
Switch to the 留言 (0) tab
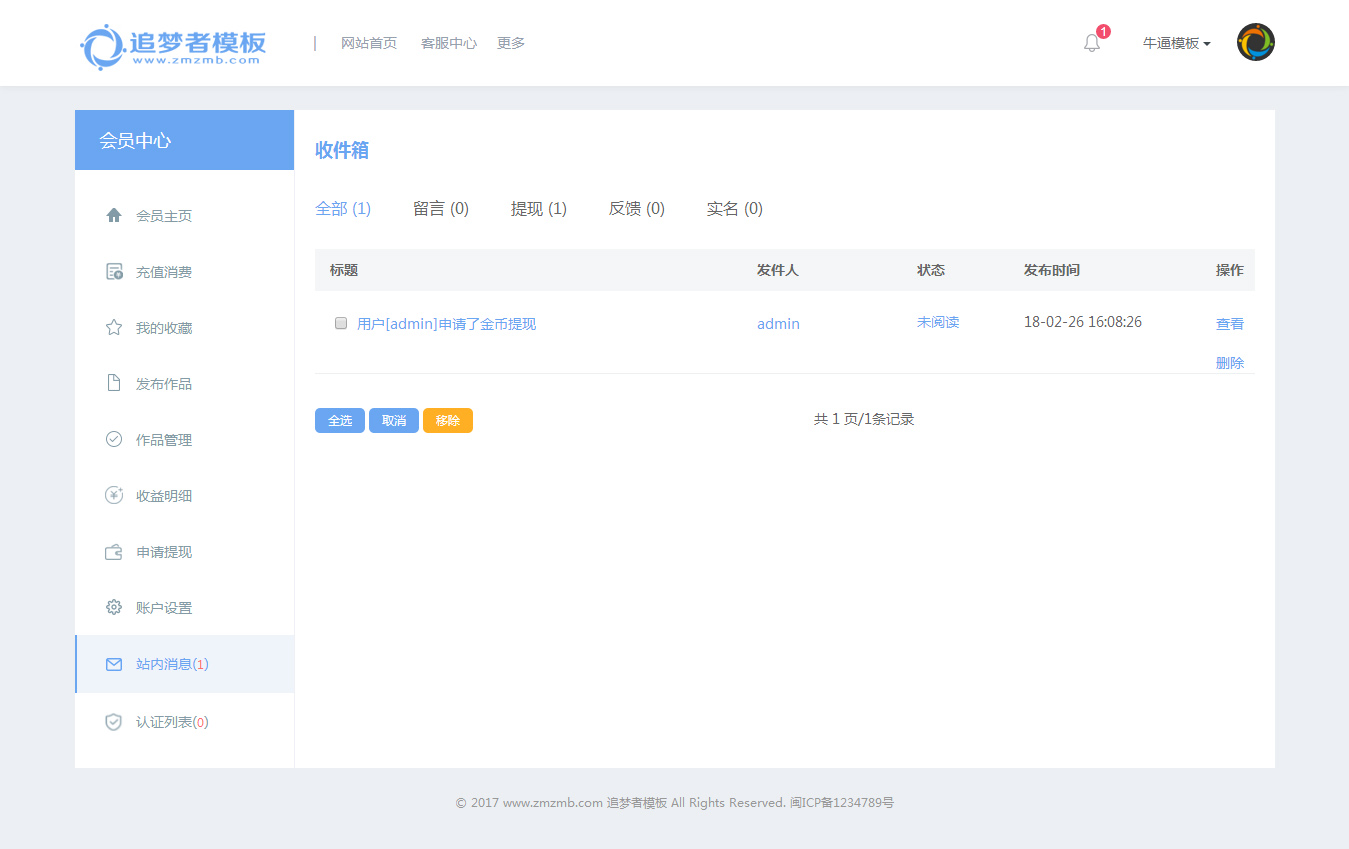[x=440, y=209]
